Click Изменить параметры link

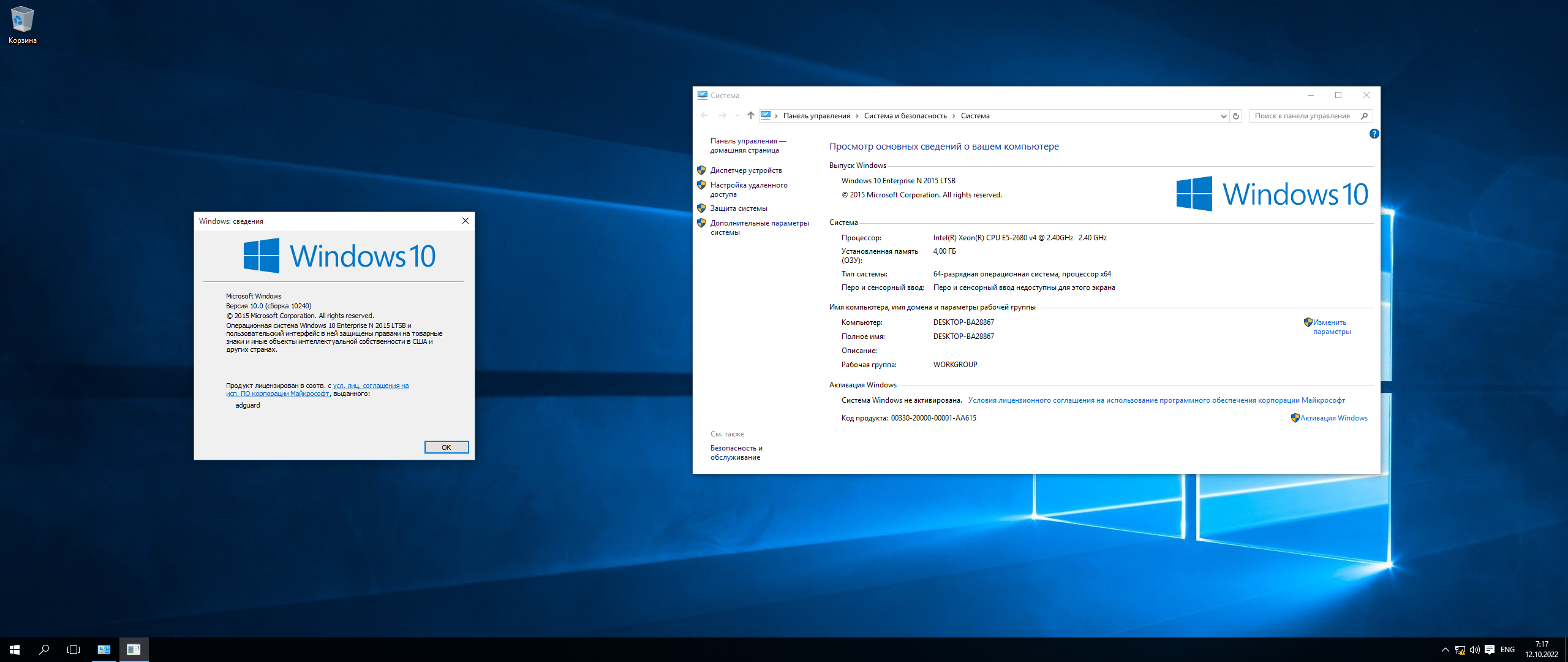click(x=1332, y=327)
